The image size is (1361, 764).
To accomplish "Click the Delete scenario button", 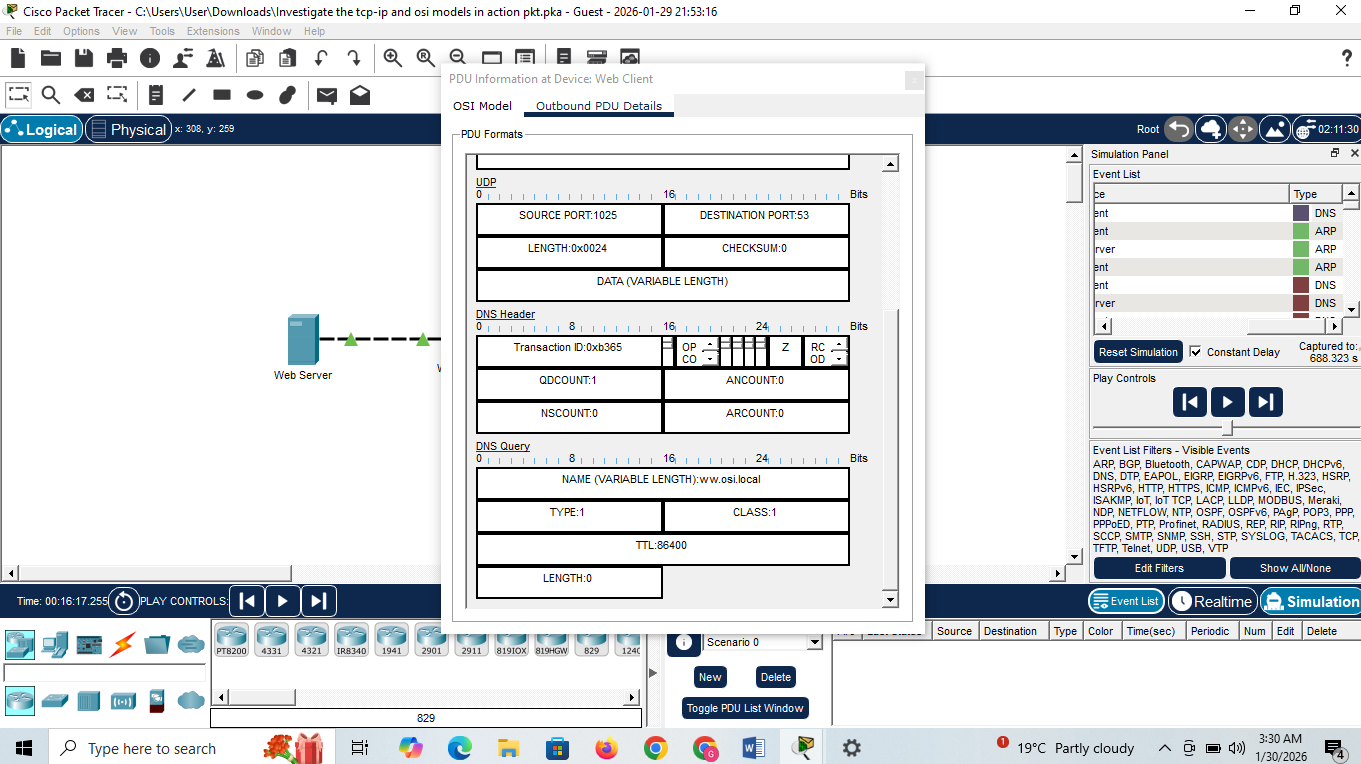I will [776, 677].
